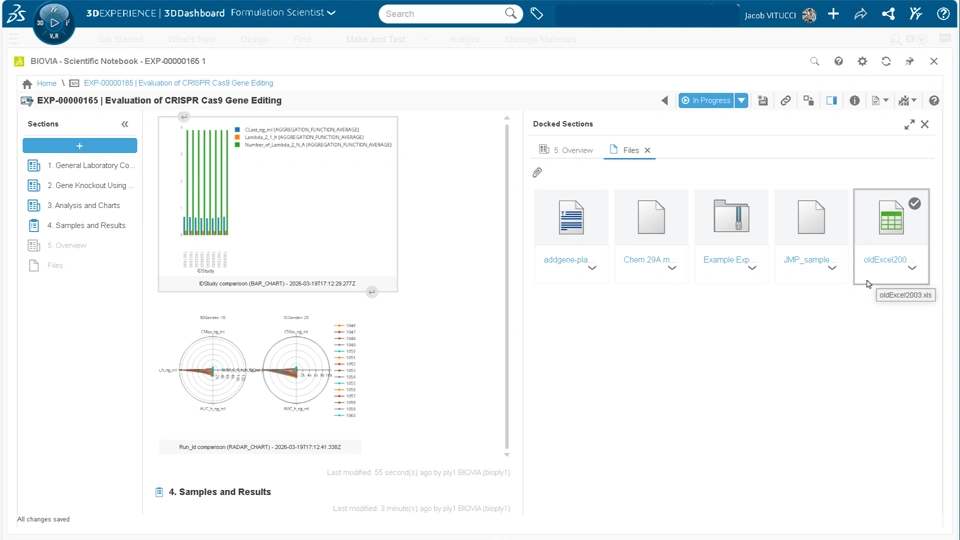
Task: Click the plus Add icon in top bar
Action: tap(833, 13)
